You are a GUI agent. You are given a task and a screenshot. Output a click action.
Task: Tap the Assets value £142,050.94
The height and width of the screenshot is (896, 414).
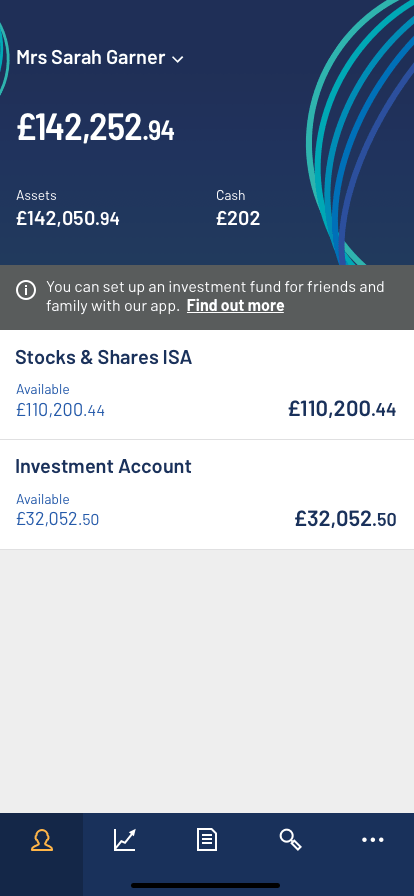click(67, 218)
